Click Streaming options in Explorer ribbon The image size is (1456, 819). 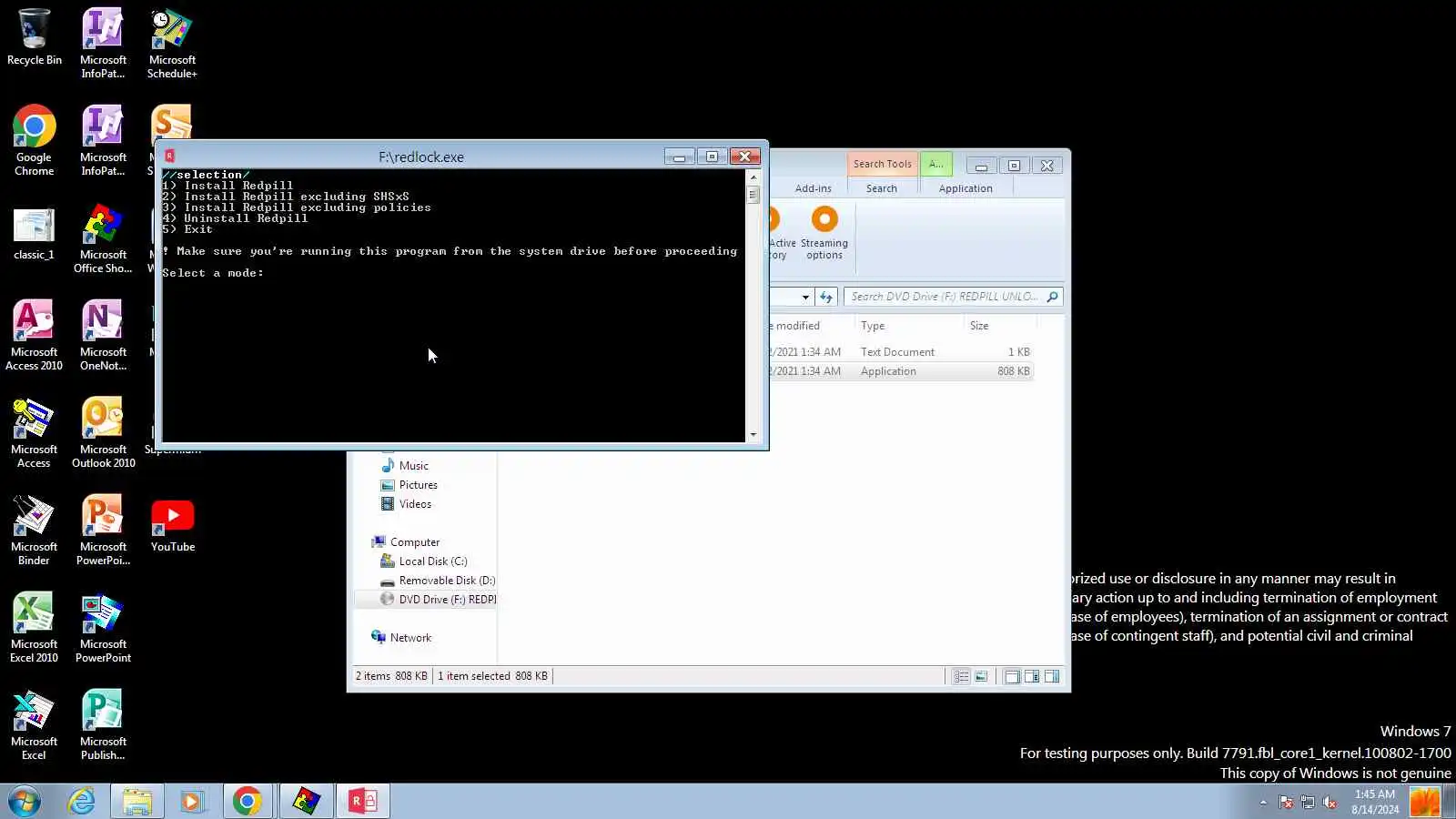tap(824, 233)
